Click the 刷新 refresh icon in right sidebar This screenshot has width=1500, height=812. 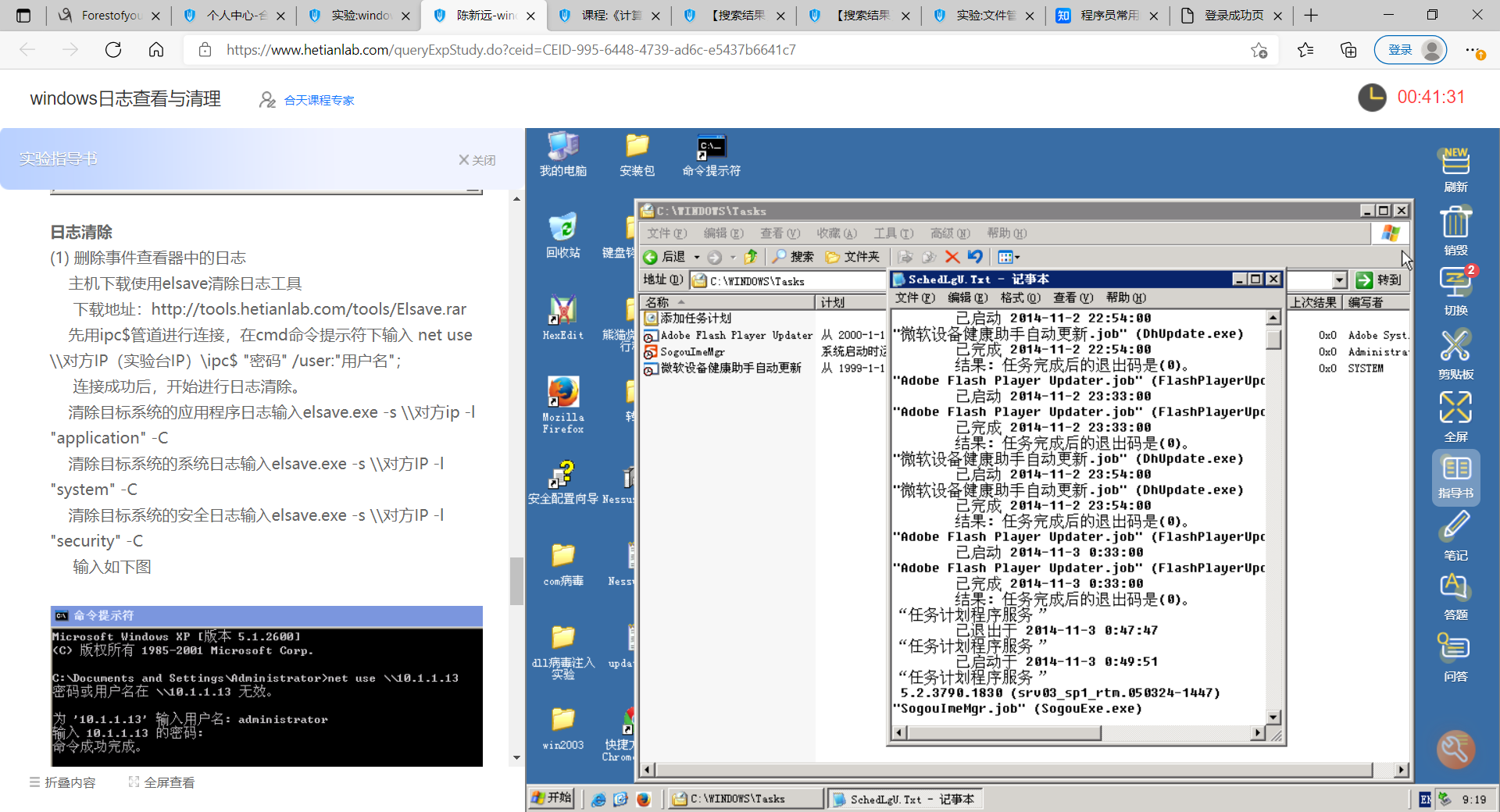1455,169
